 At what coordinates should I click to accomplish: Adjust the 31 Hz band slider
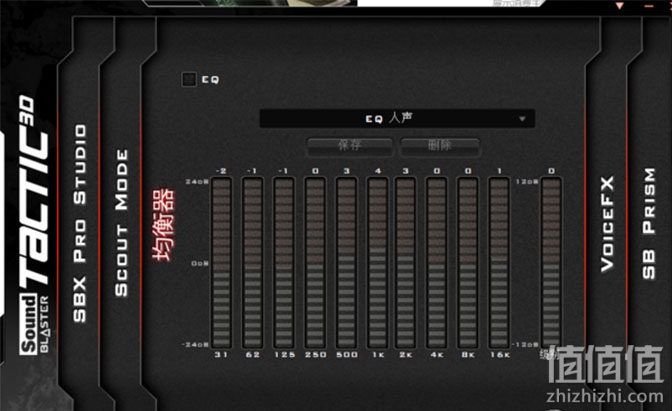point(221,263)
